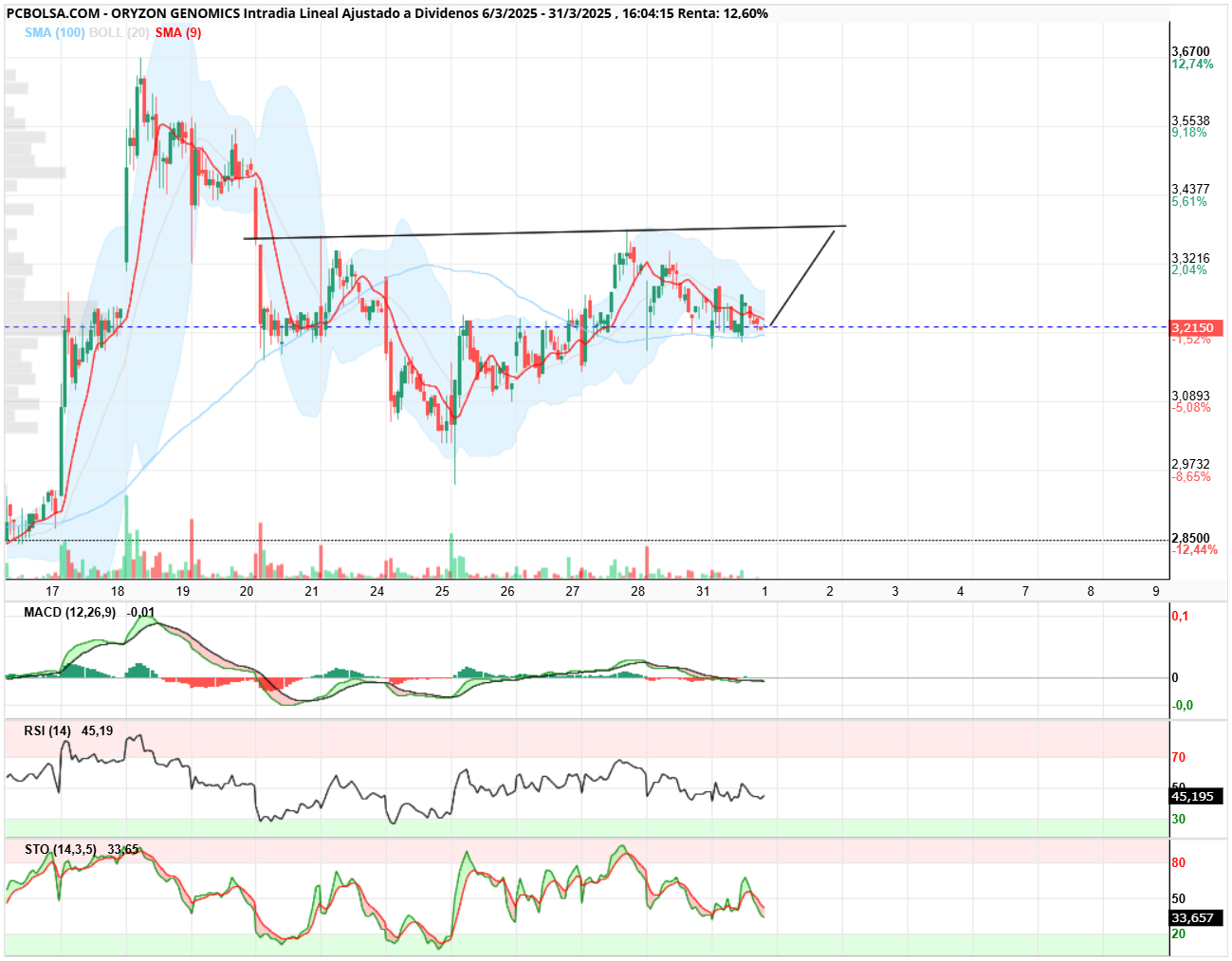Click date 24 on the time axis
Viewport: 1232px width, 961px height.
tap(377, 591)
